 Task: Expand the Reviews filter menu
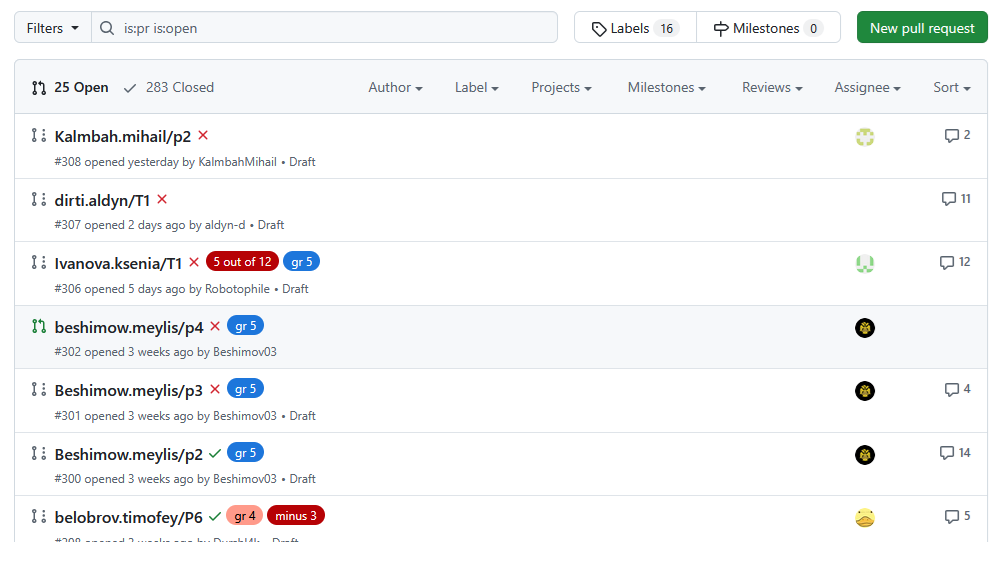pyautogui.click(x=772, y=88)
